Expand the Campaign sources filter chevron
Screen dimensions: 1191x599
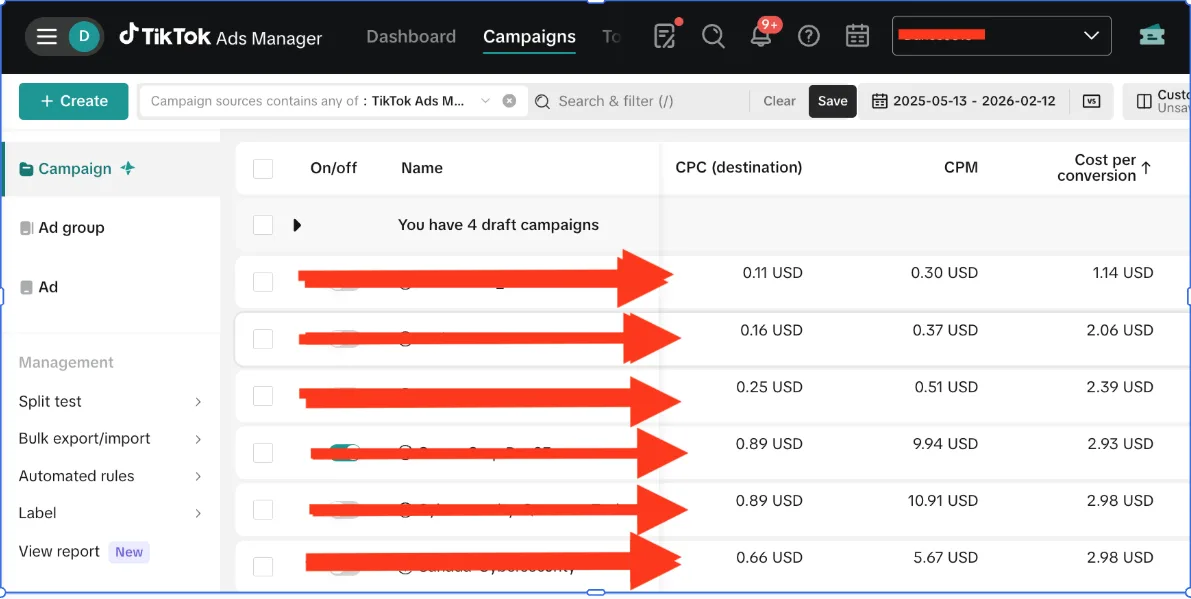click(485, 101)
